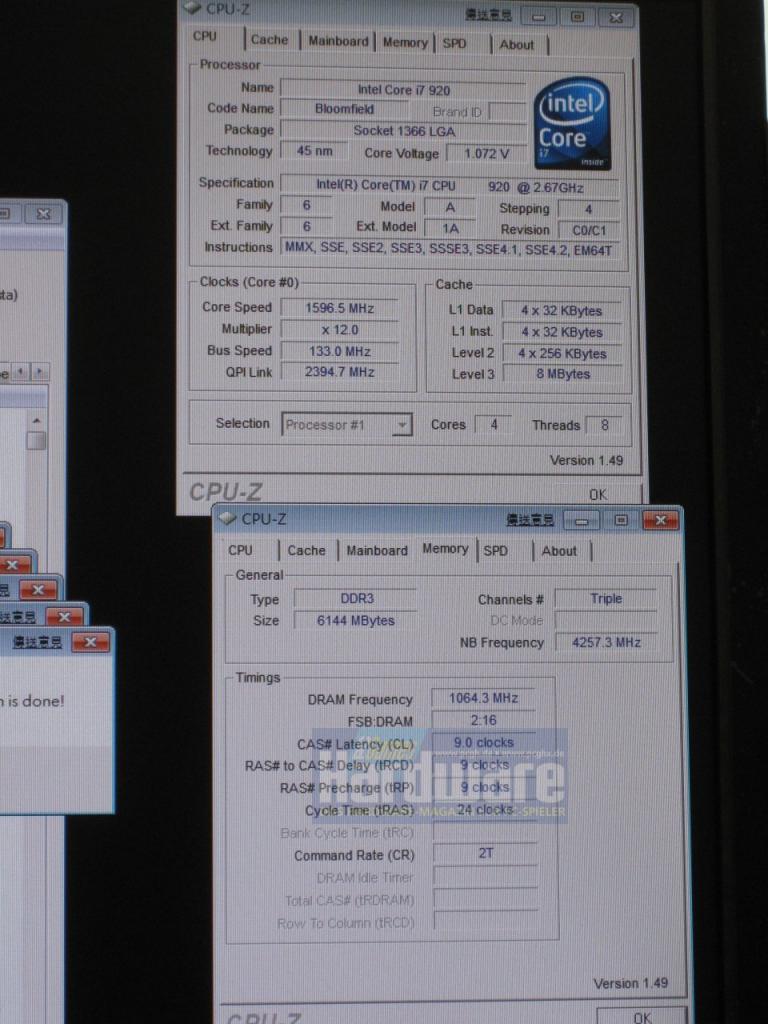768x1024 pixels.
Task: Click the Memory tab in the lower CPU-Z window
Action: click(445, 549)
